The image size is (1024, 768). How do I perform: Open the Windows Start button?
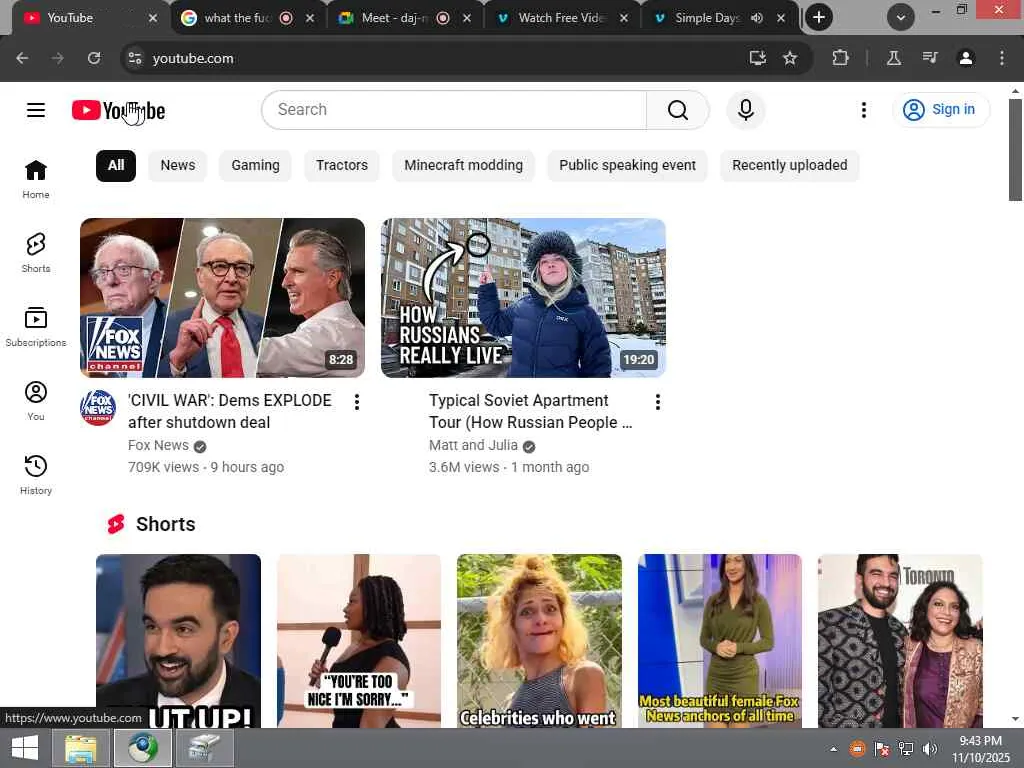(25, 748)
